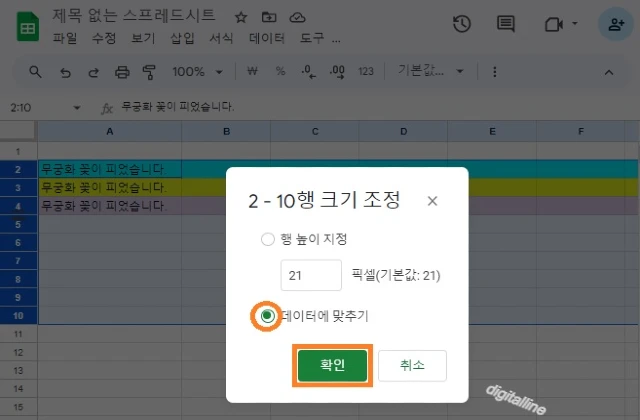
Task: Format as percent
Action: pos(280,71)
